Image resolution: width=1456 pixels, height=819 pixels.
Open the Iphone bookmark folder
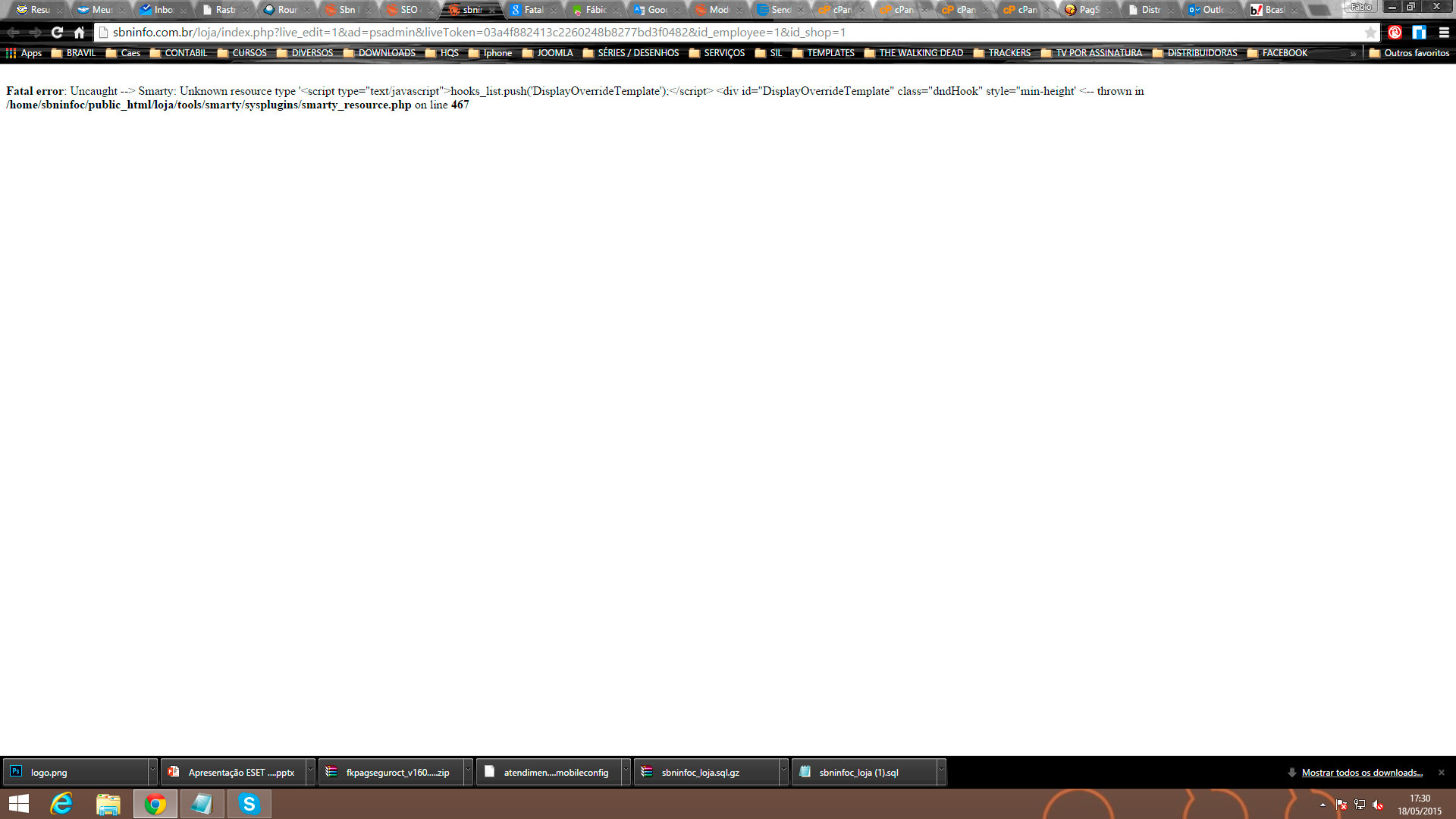(x=490, y=53)
